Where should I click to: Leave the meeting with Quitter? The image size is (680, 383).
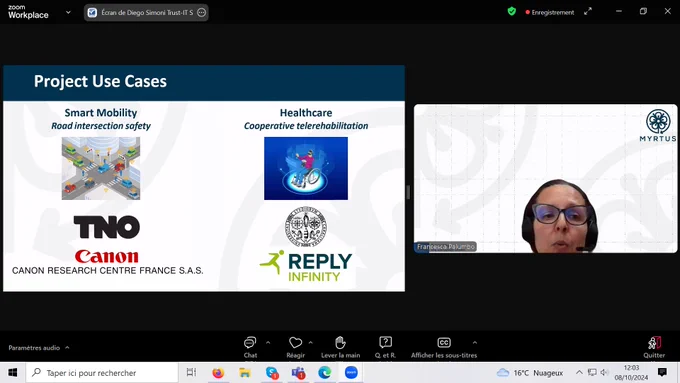(654, 347)
